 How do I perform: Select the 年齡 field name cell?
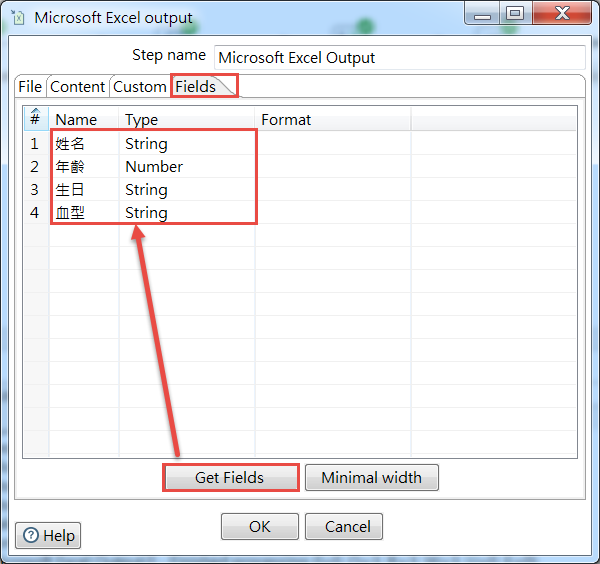(84, 167)
